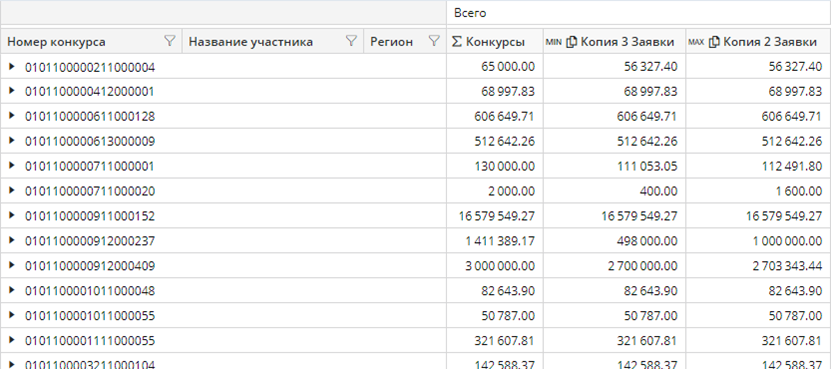831x369 pixels.
Task: Click the sum icon beside Конкурсы
Action: tap(456, 42)
